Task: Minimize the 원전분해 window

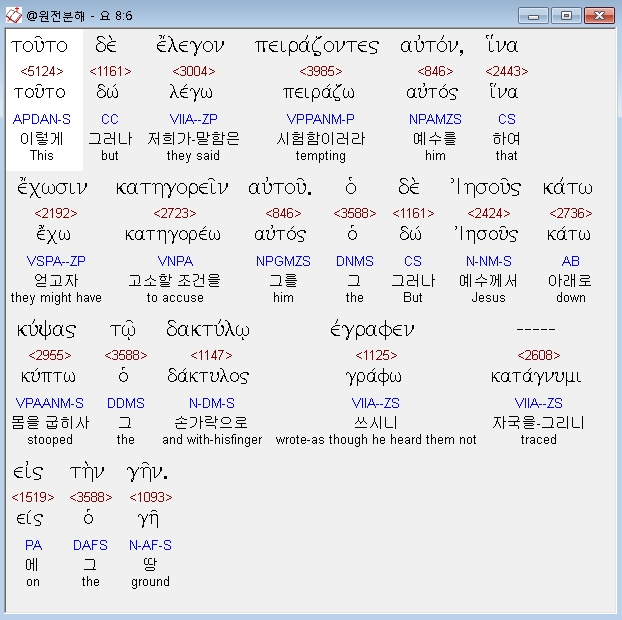Action: 533,16
